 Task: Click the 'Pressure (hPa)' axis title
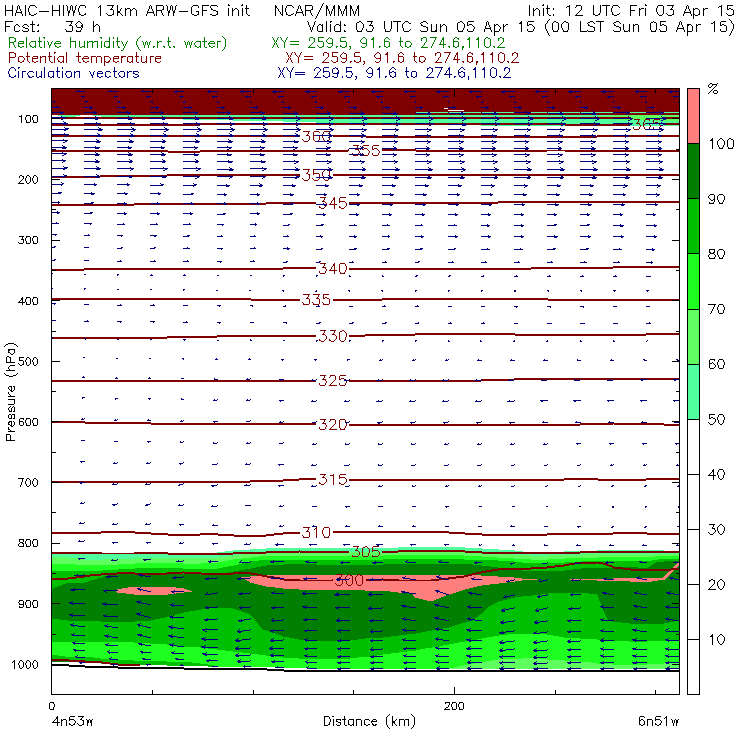(x=11, y=392)
